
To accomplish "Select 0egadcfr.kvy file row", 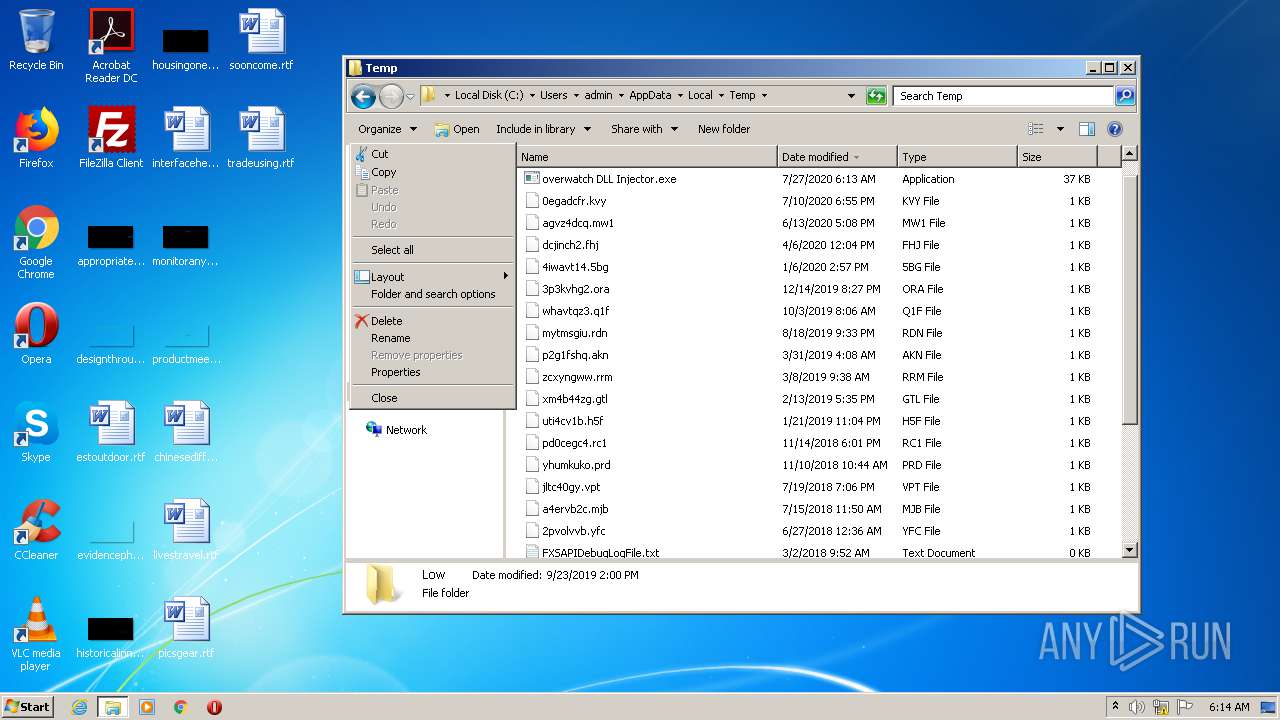I will (808, 201).
